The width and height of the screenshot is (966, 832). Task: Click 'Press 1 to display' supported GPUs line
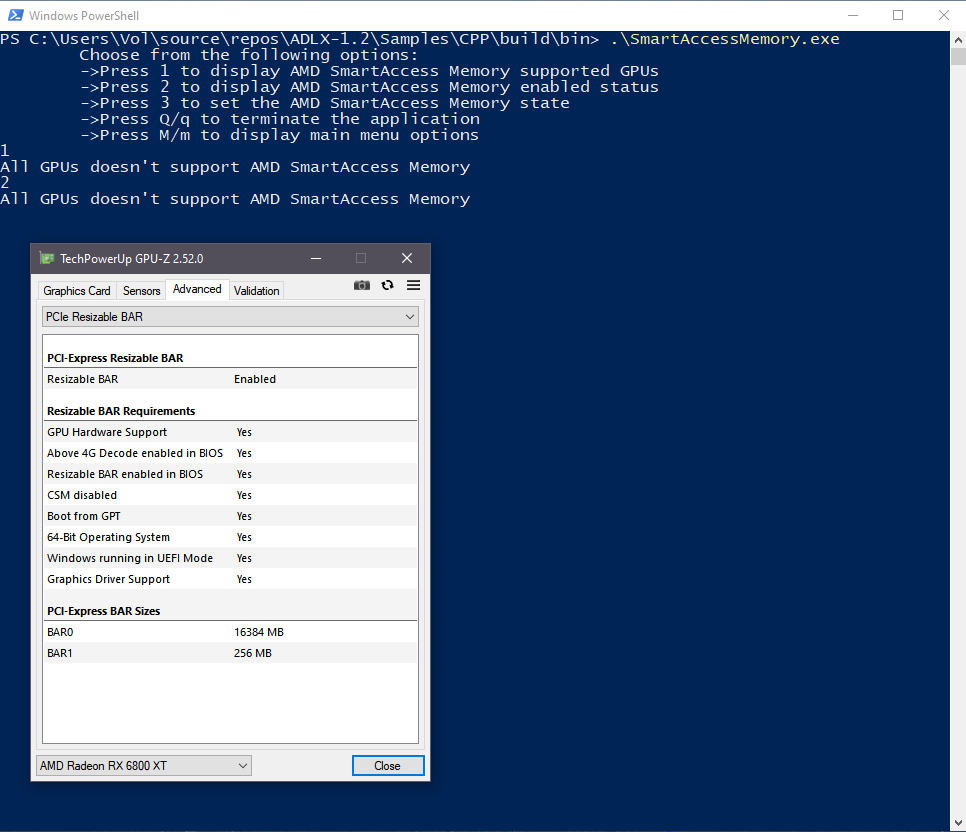click(369, 71)
